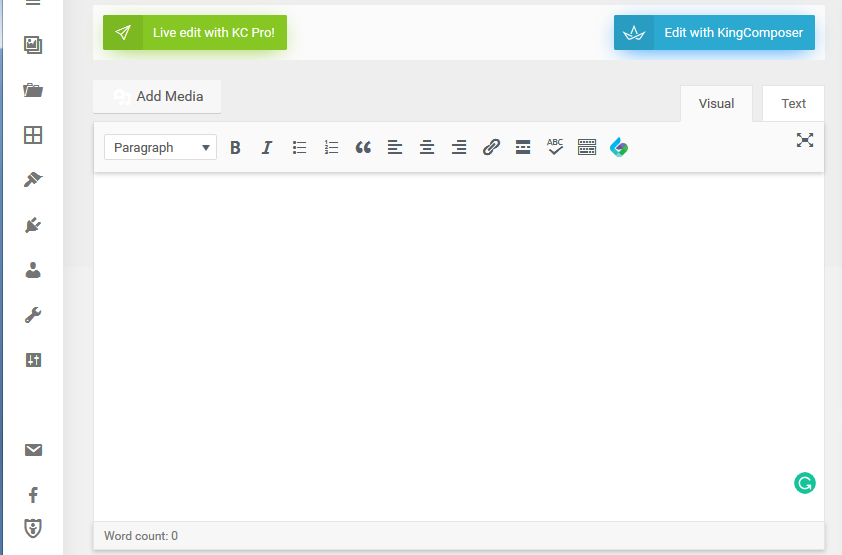Open the grid layout icon in the sidebar

pos(33,135)
